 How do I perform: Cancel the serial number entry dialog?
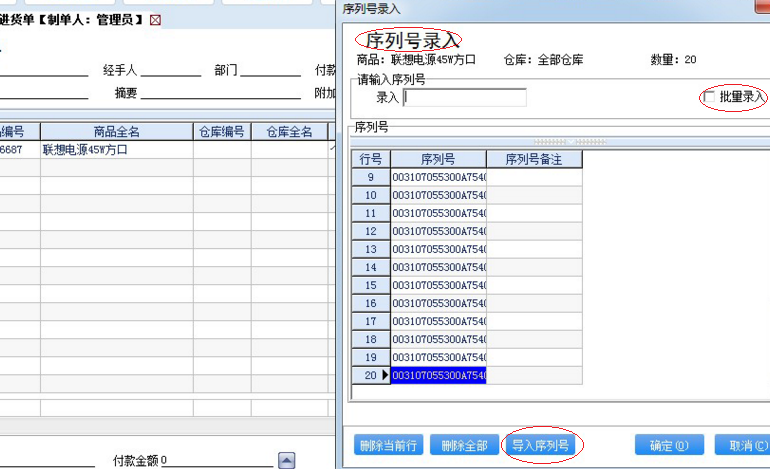click(742, 445)
